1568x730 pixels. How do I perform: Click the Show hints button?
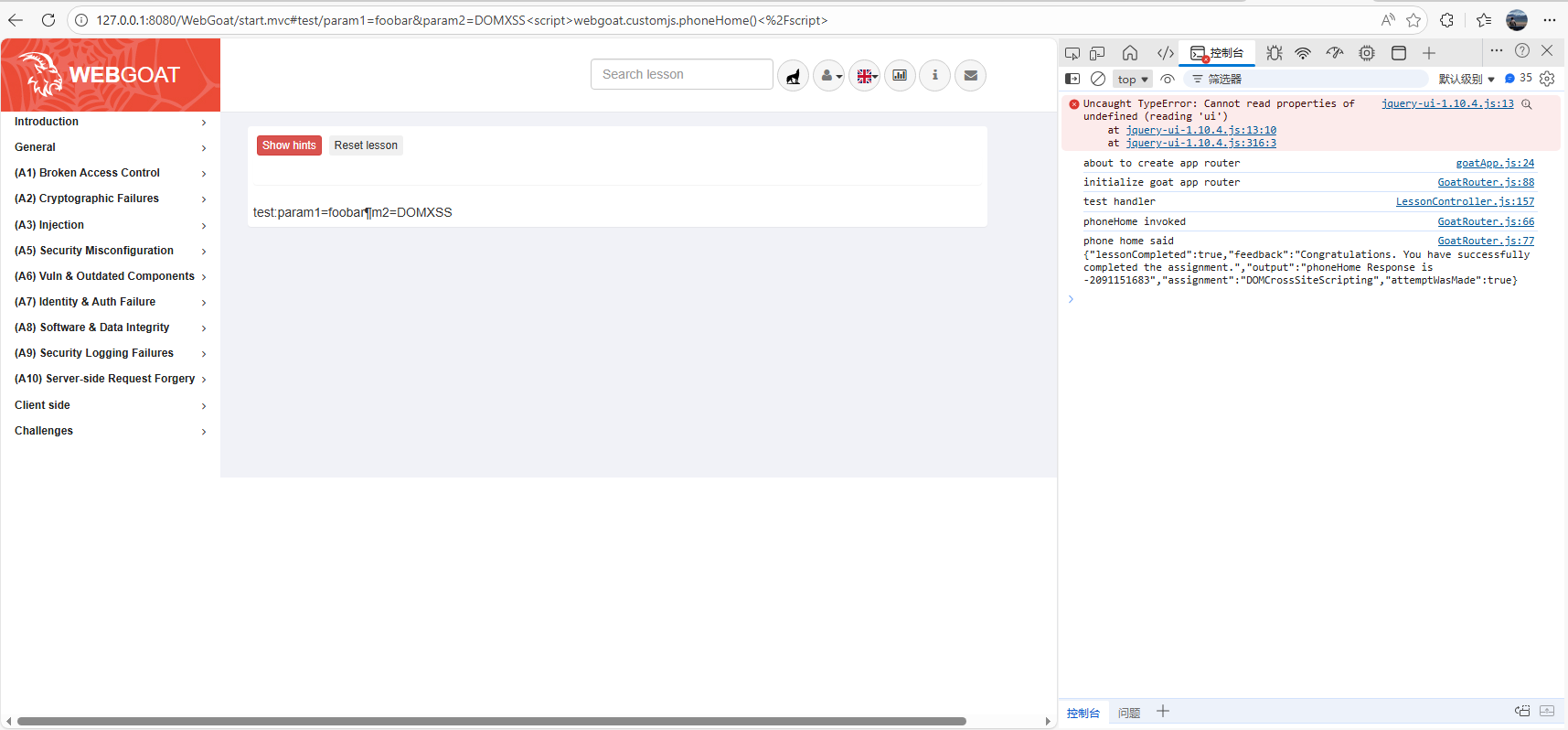(x=289, y=145)
